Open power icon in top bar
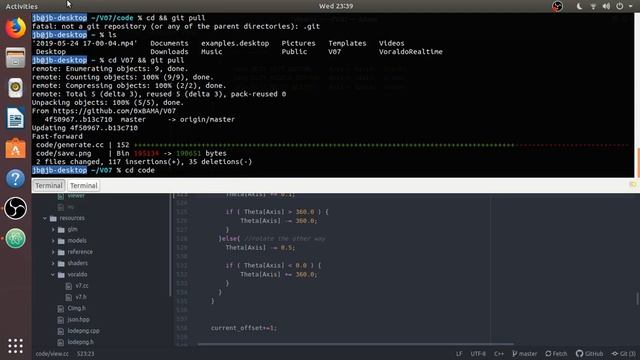Screen dimensions: 640x360 pos(620,6)
